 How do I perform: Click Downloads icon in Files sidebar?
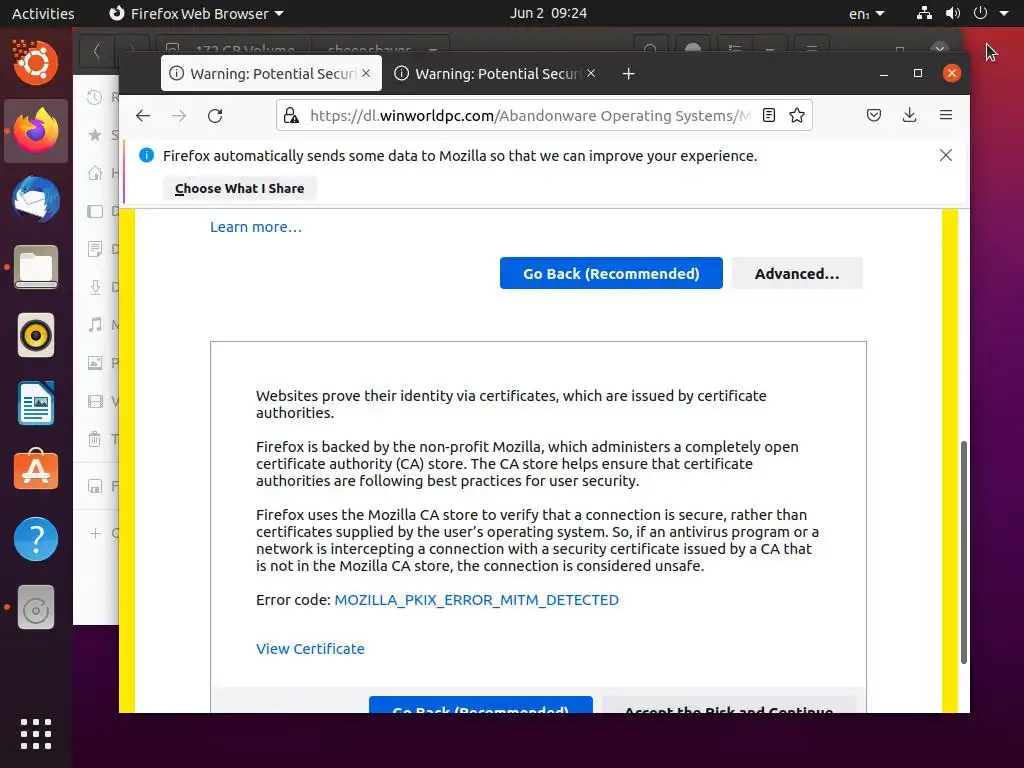pos(95,287)
